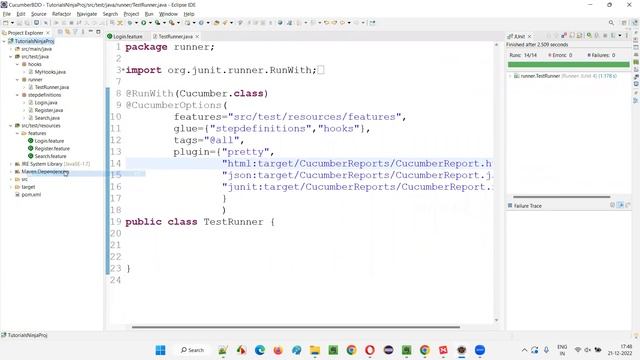Collapse the src/test/resources folder
Screen dimensions: 640x360
click(11, 126)
